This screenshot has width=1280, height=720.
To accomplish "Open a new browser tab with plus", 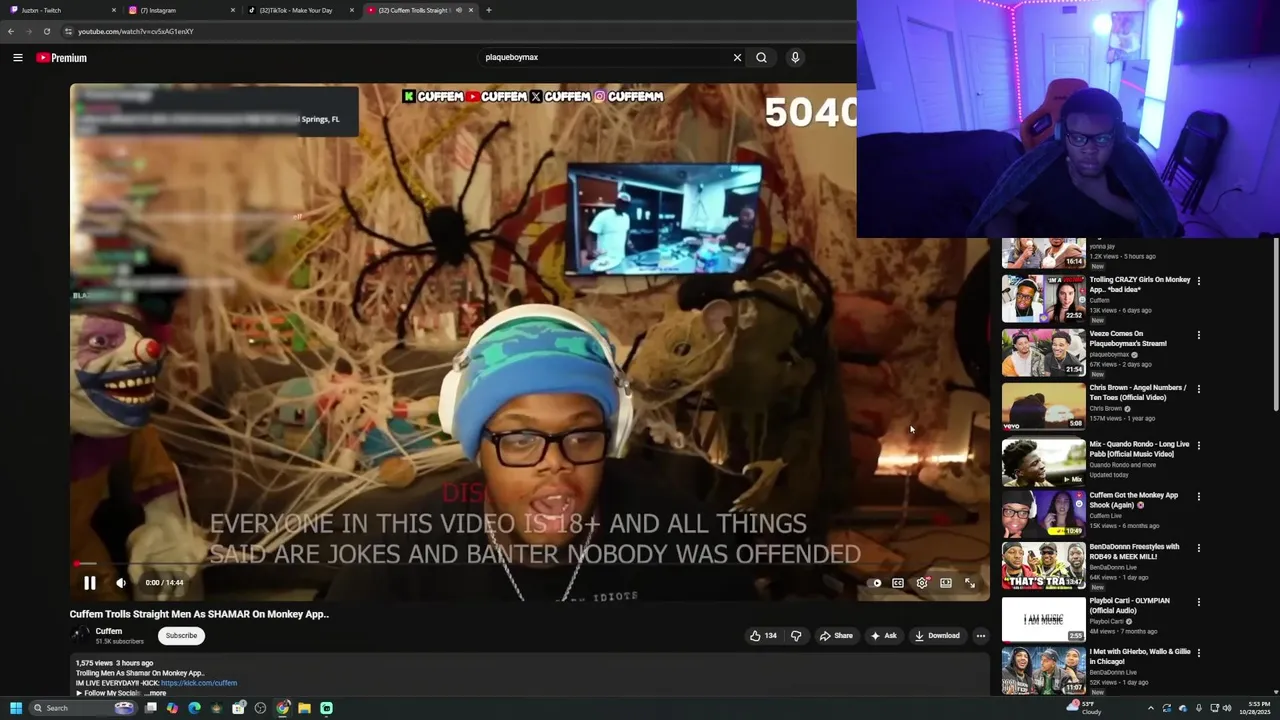I will click(488, 10).
